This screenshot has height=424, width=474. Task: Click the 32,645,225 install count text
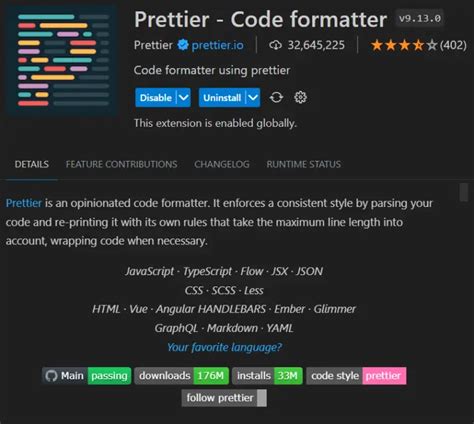tap(316, 45)
